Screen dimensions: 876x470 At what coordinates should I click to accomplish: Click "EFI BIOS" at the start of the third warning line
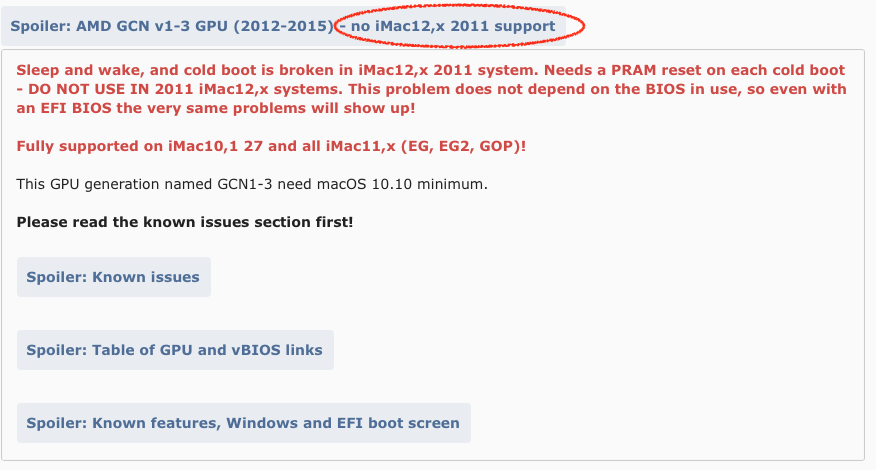(x=72, y=108)
